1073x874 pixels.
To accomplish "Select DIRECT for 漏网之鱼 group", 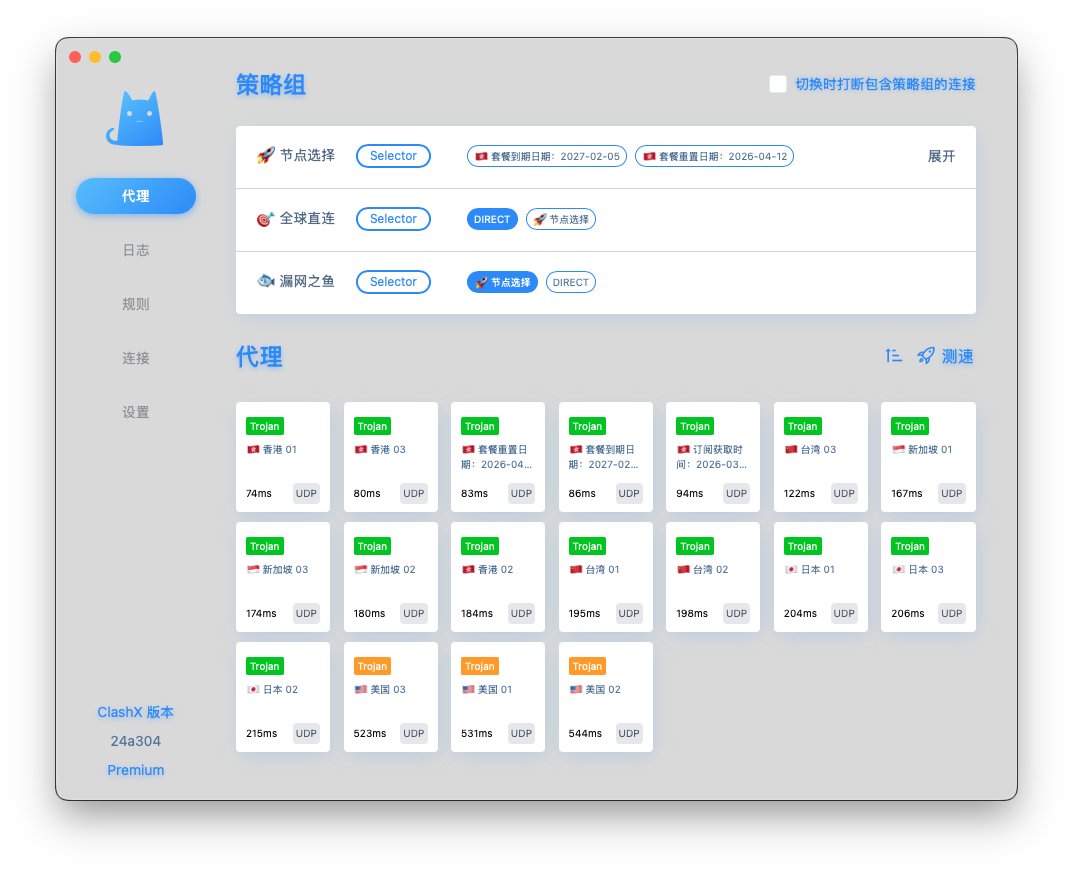I will click(x=571, y=282).
